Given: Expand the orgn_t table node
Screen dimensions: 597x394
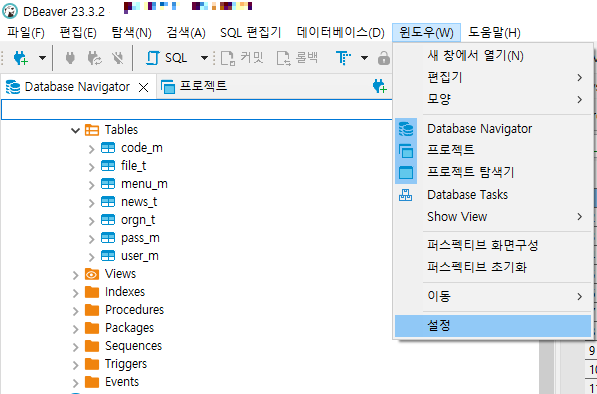Looking at the screenshot, I should pyautogui.click(x=91, y=221).
